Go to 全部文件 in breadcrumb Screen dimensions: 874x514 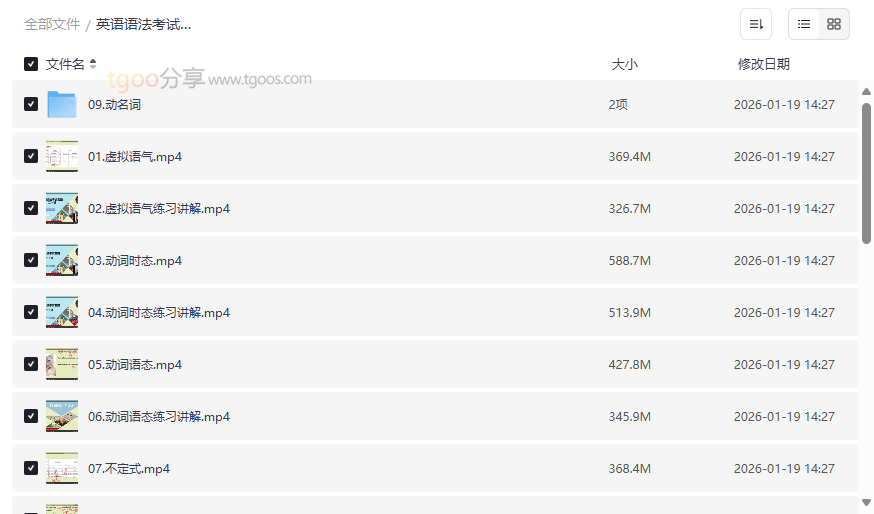coord(52,24)
